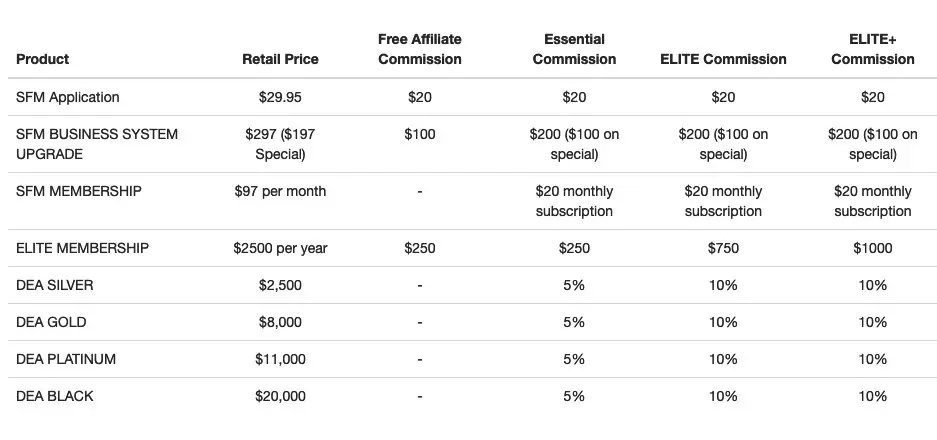Click the ELITE Commission header
The image size is (937, 440).
(x=723, y=59)
